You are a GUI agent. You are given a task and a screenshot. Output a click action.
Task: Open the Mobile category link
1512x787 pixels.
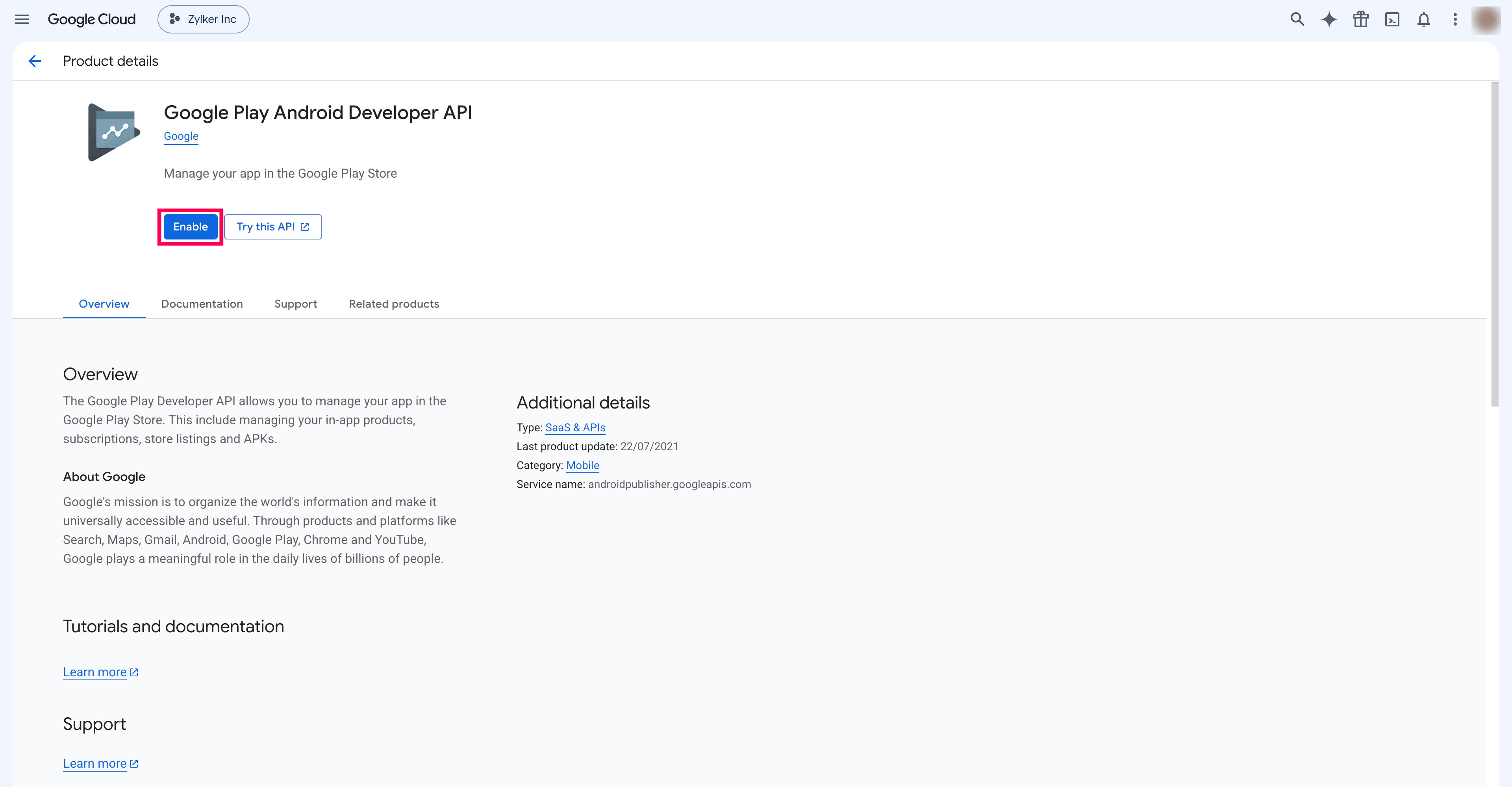coord(582,465)
